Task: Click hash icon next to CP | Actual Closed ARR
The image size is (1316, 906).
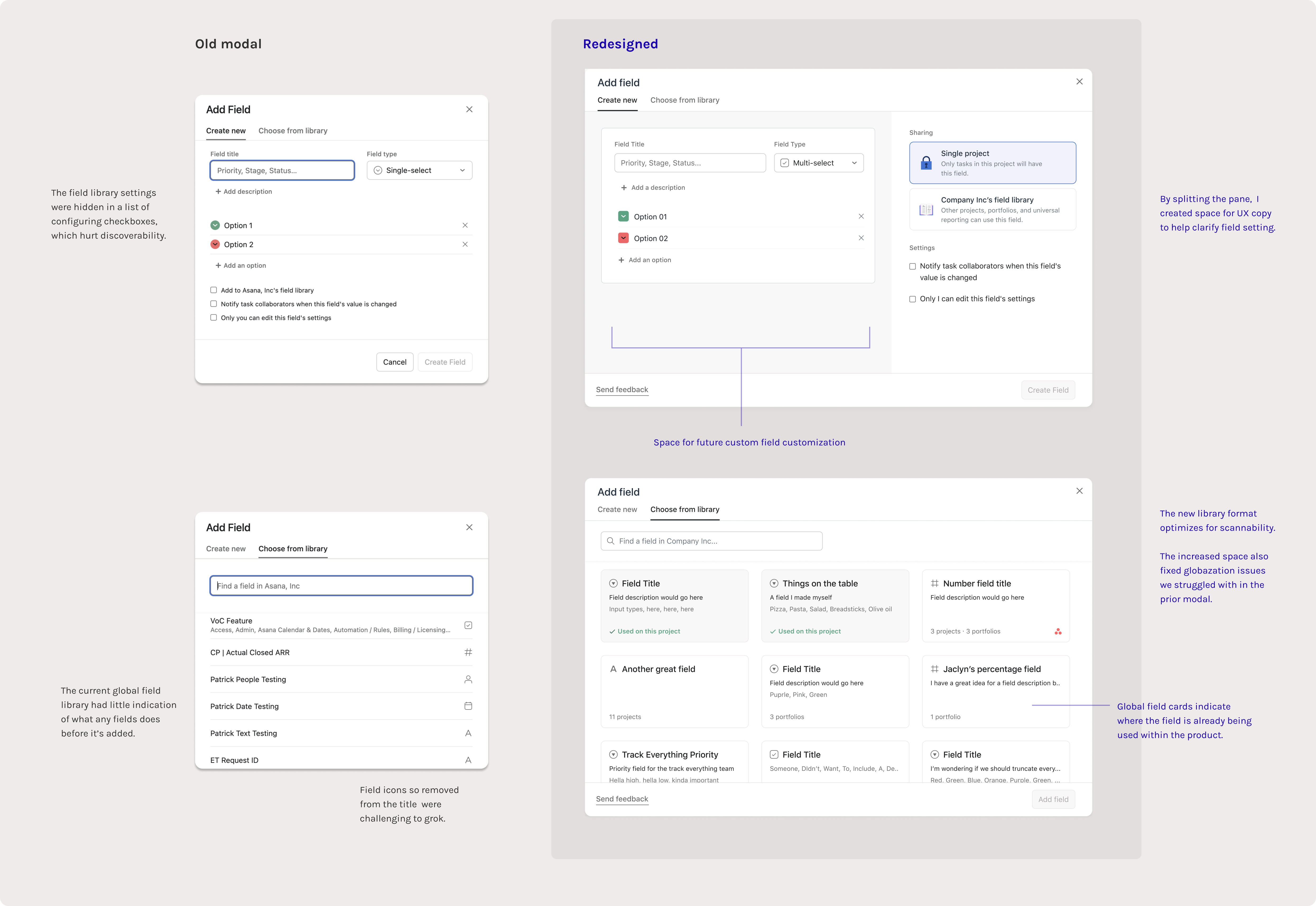Action: (x=468, y=652)
